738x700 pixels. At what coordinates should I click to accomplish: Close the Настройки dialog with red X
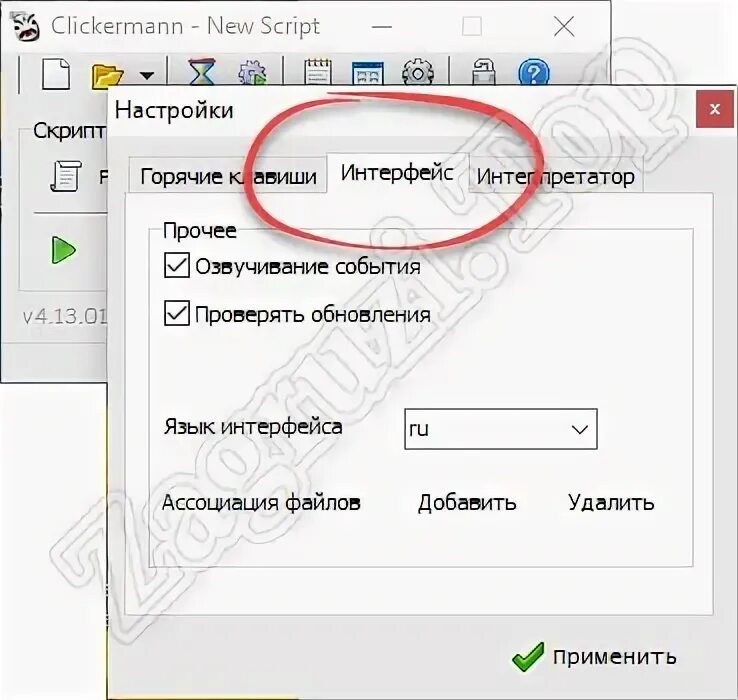coord(714,109)
